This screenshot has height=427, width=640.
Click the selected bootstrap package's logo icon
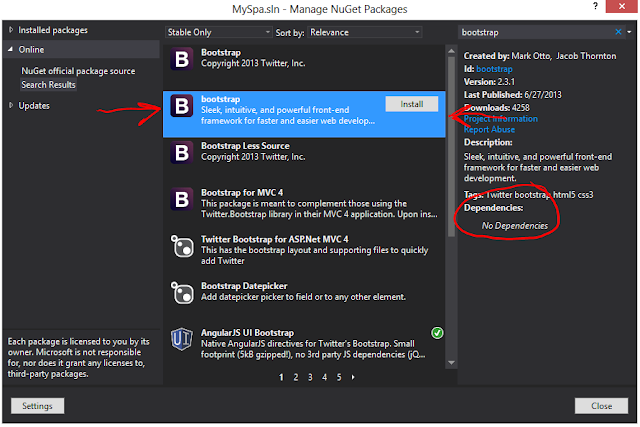point(182,106)
